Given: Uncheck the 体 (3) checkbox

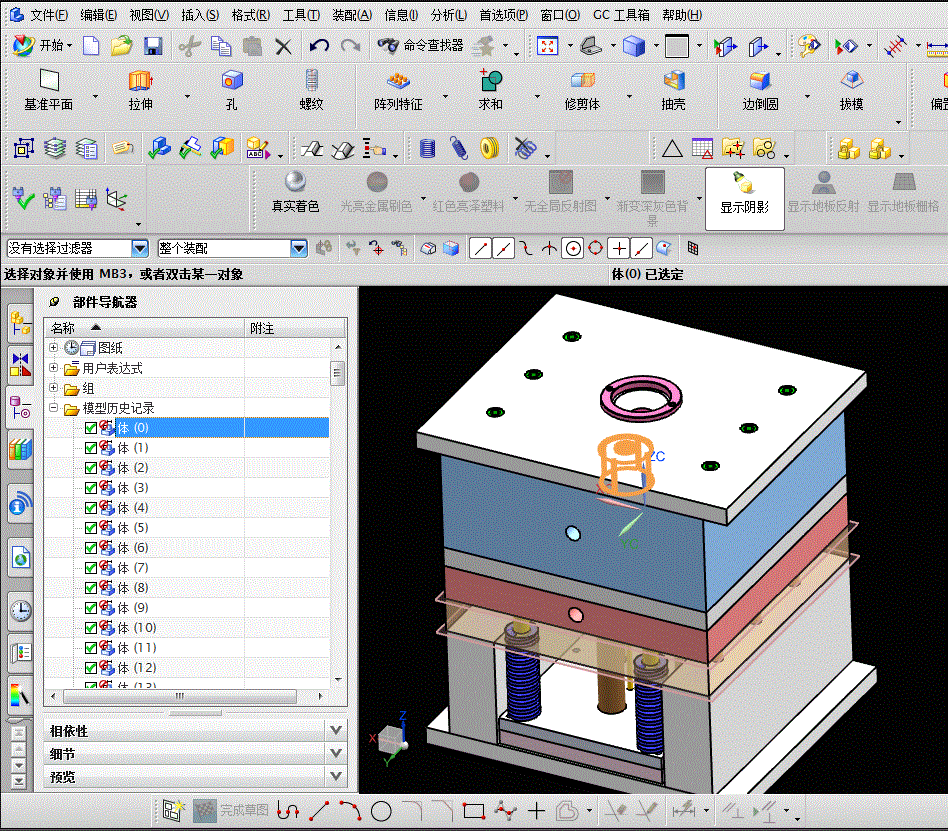Looking at the screenshot, I should (91, 488).
